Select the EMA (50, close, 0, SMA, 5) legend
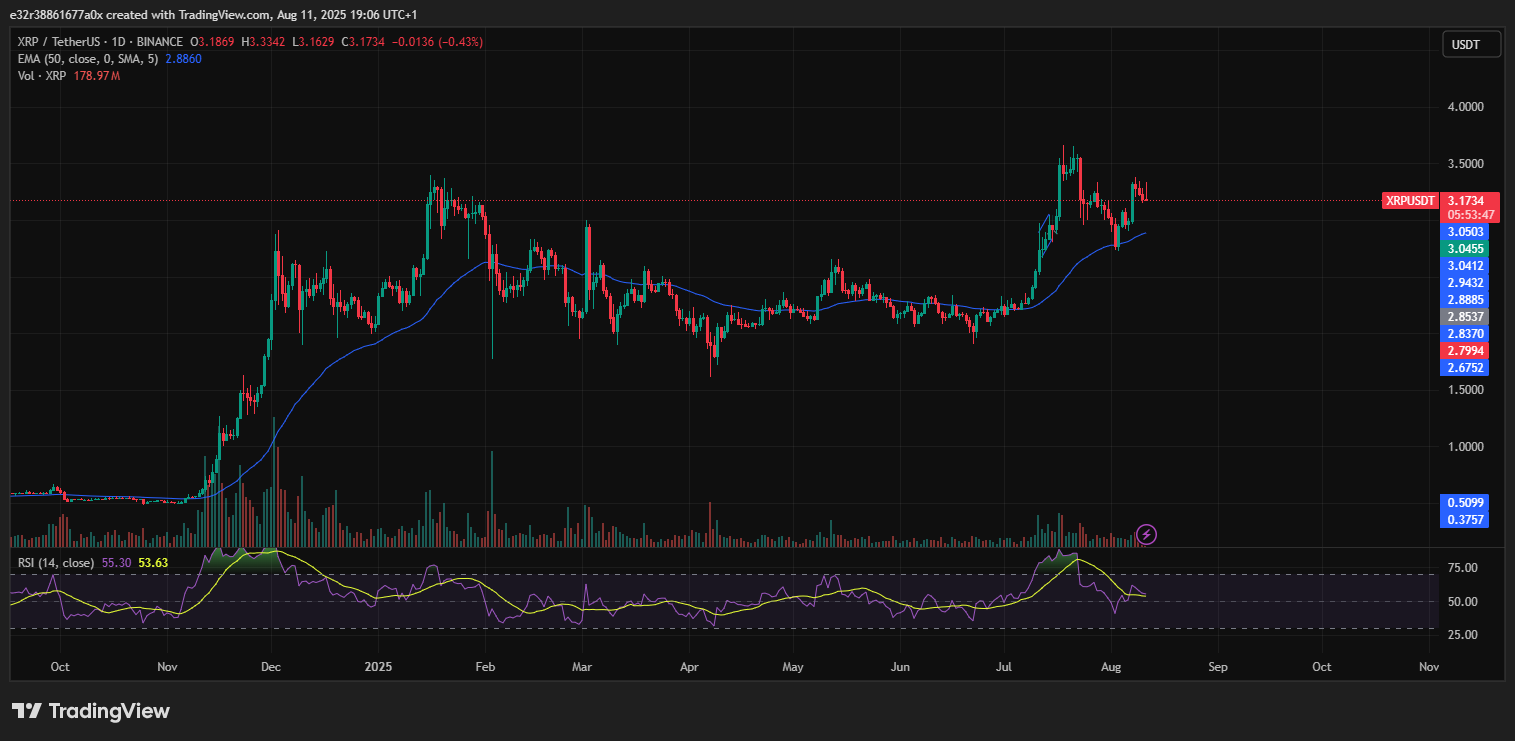The image size is (1515, 741). [x=88, y=59]
